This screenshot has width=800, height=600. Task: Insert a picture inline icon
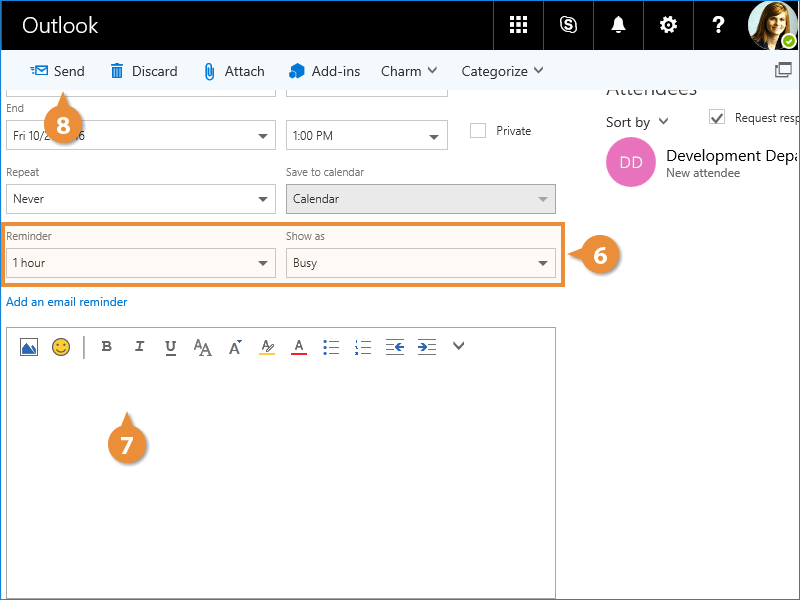click(29, 347)
